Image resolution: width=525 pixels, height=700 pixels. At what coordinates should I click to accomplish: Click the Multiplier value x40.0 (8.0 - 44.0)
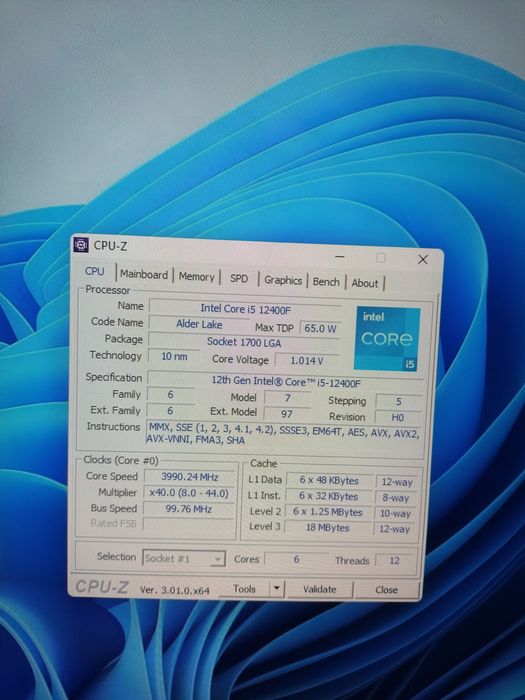pos(188,493)
